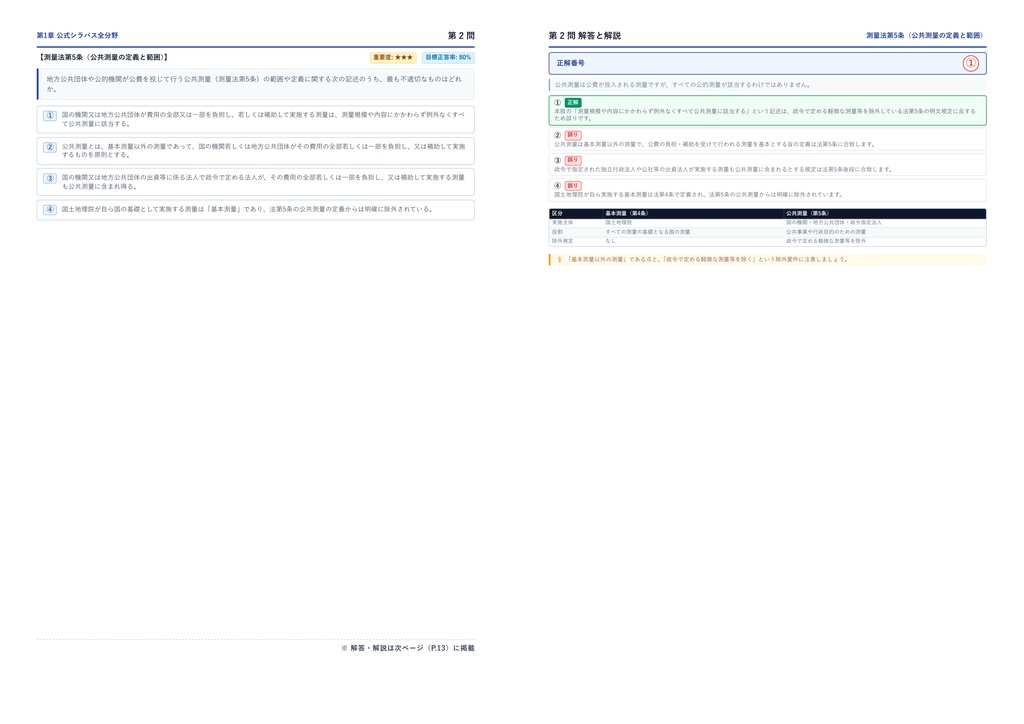Select answer choice ① on the question page
The width and height of the screenshot is (1024, 724).
click(x=255, y=119)
